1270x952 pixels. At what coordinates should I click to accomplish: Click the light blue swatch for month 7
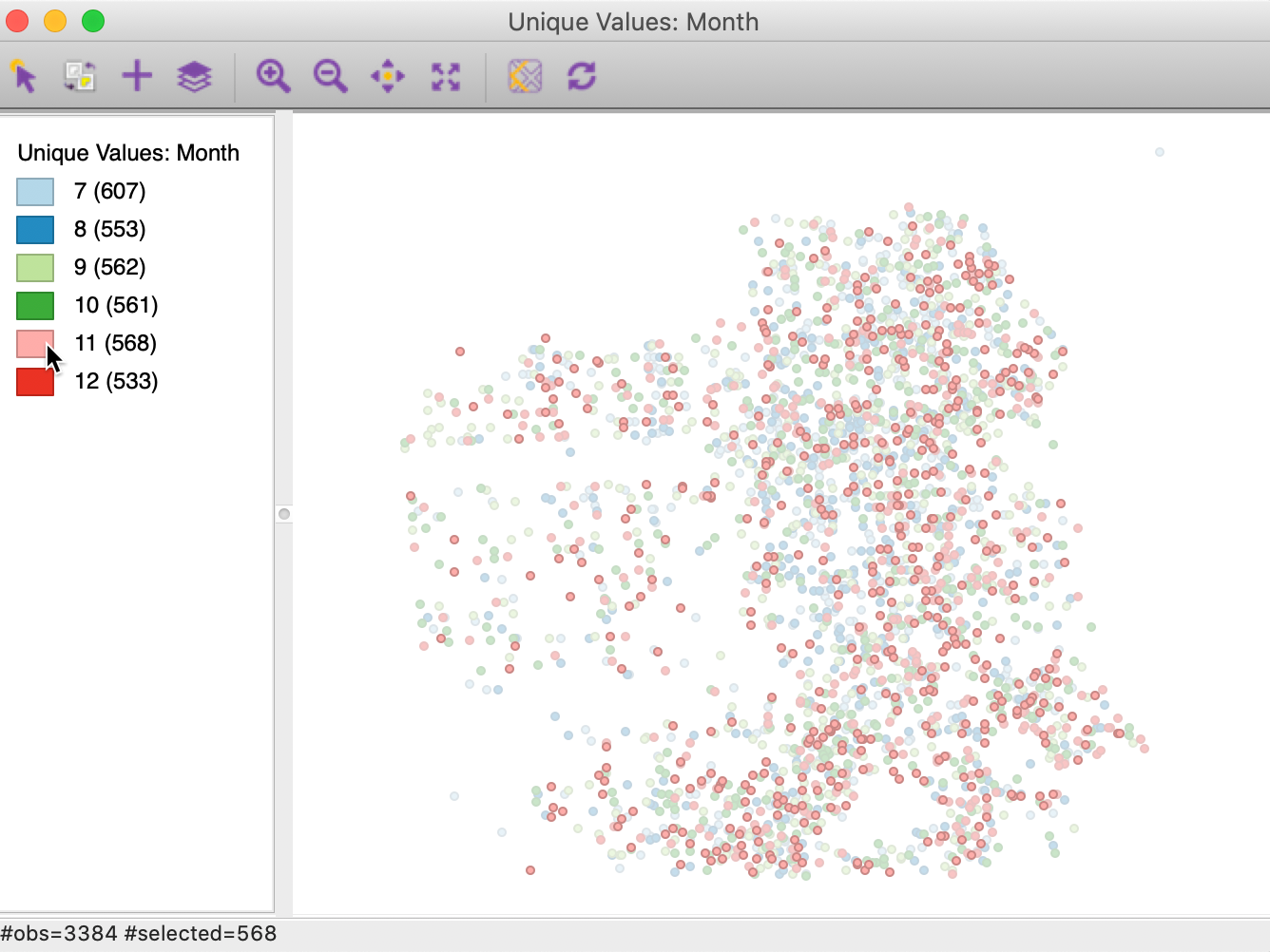pos(35,192)
